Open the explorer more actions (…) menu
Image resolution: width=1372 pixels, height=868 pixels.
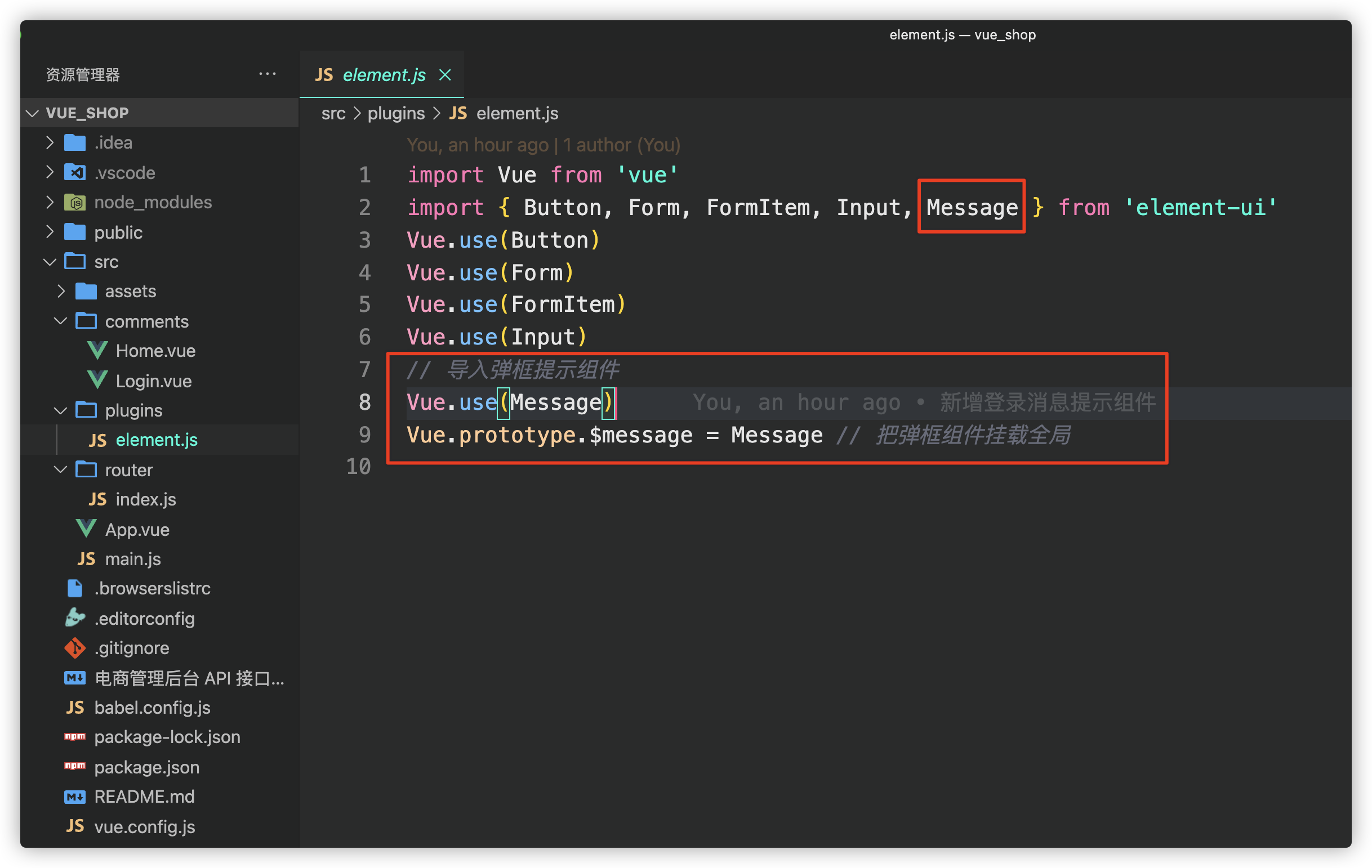coord(267,74)
